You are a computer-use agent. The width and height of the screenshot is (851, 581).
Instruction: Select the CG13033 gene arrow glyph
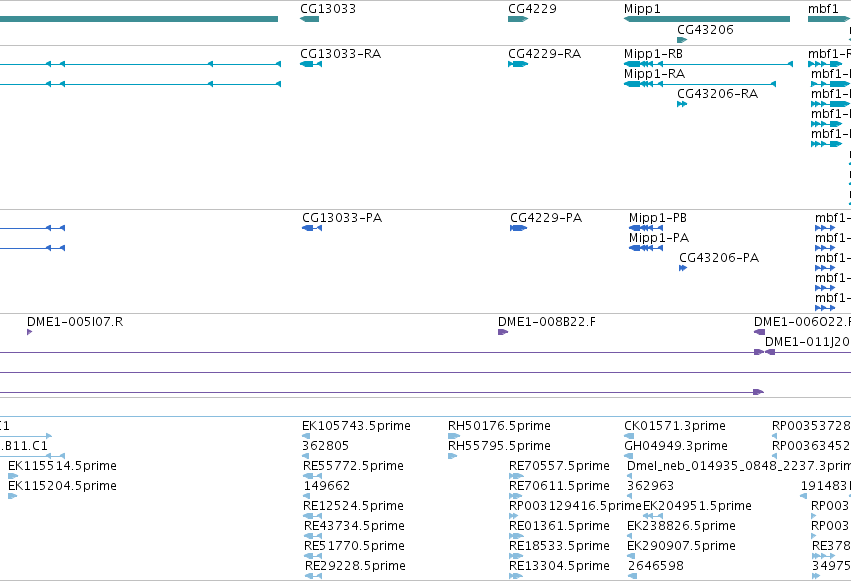tap(309, 19)
